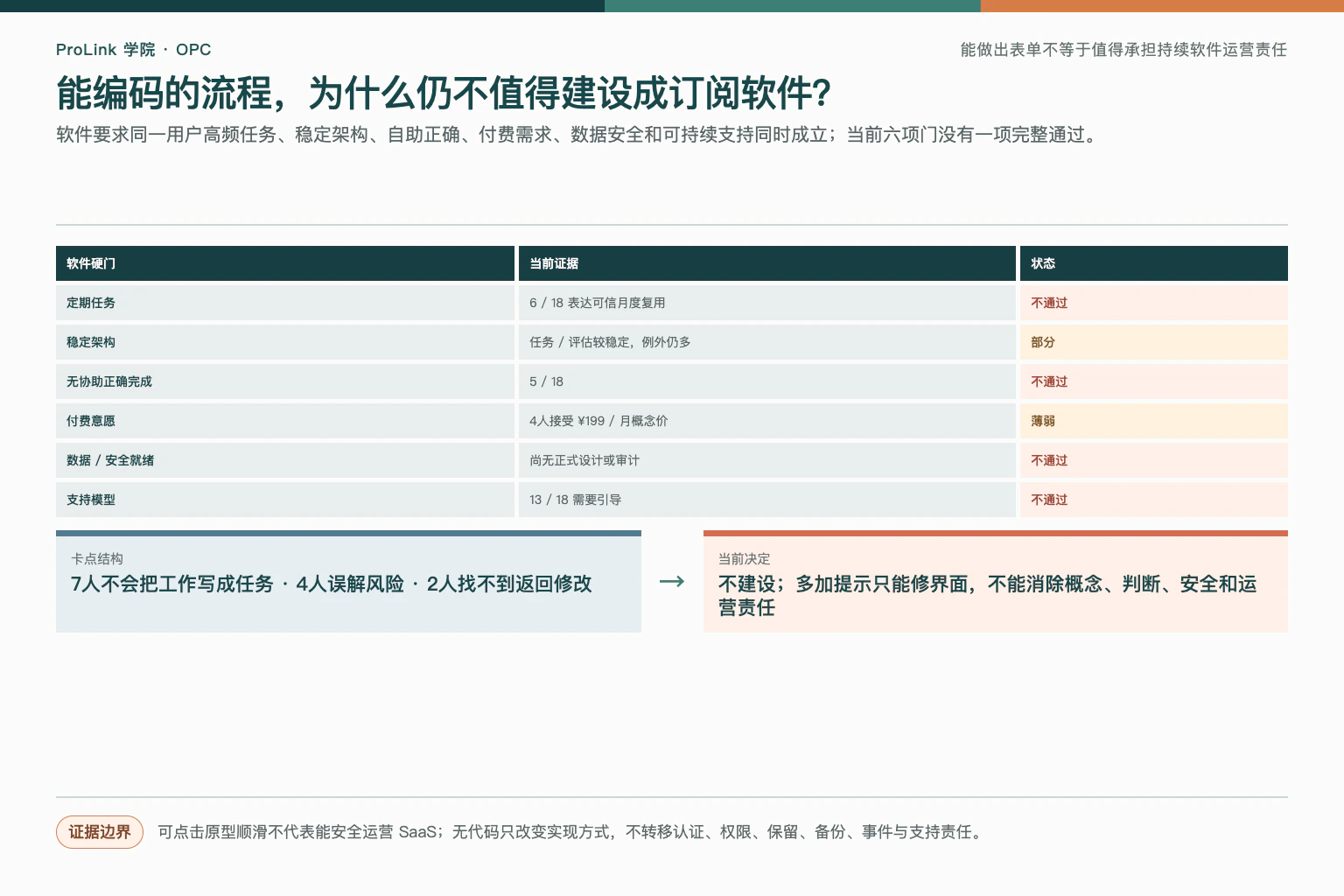Click the evidence cell 13 / 18 需要引导
Screen dimensions: 1344x896
(x=767, y=500)
